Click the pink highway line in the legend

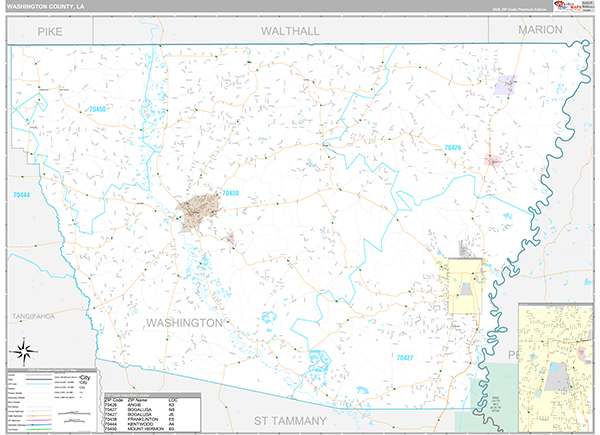[x=39, y=420]
